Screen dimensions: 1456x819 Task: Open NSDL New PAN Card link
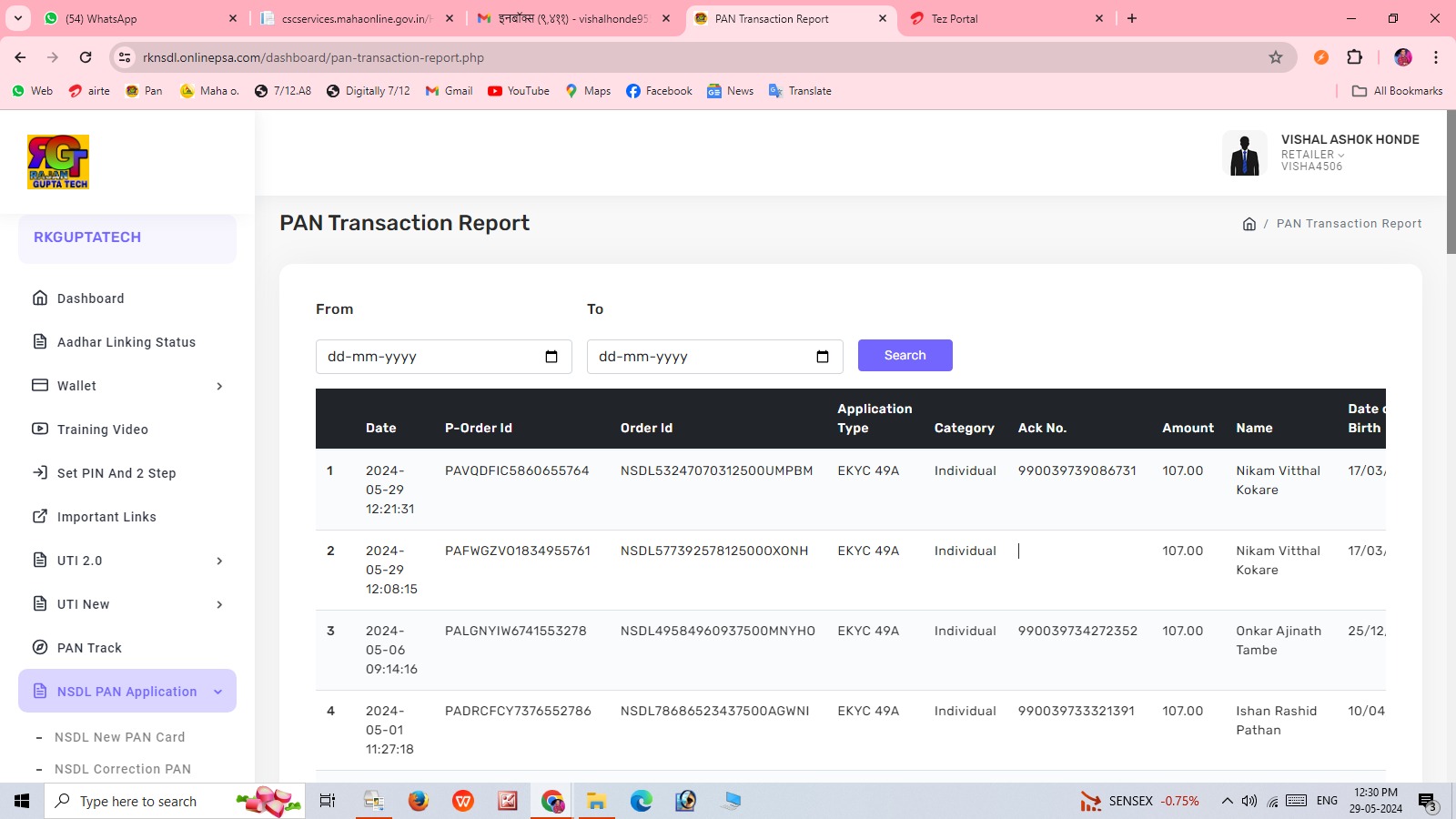pos(119,737)
